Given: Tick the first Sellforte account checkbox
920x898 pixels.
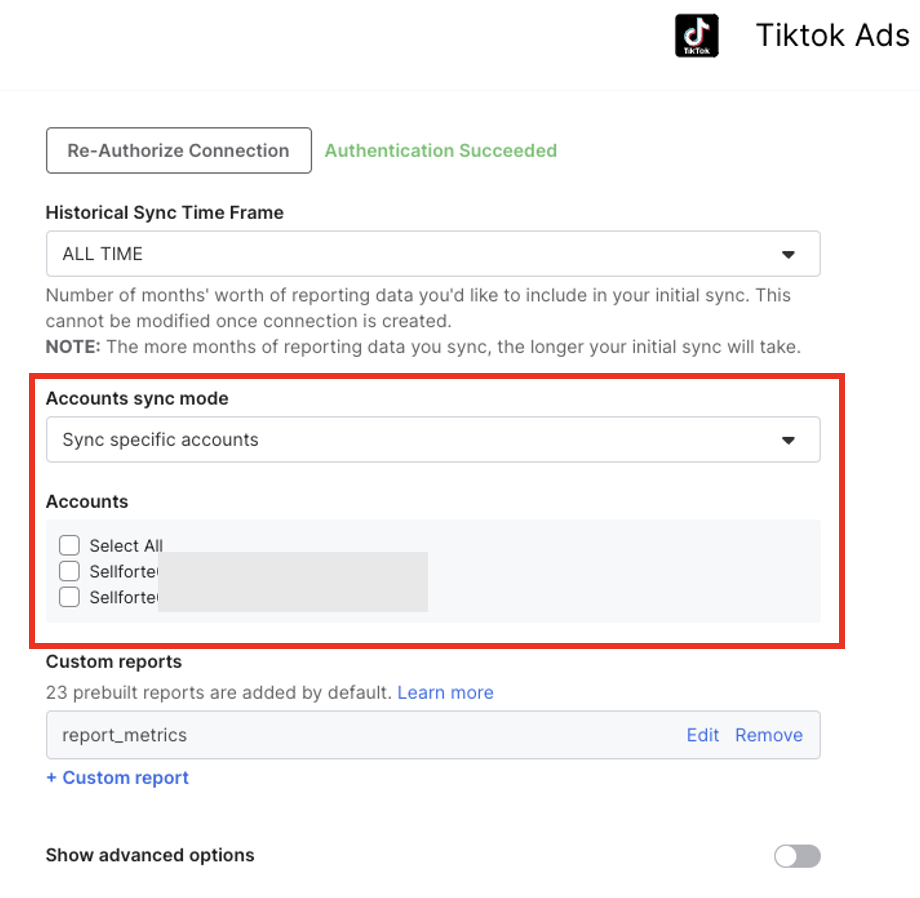Looking at the screenshot, I should click(69, 572).
